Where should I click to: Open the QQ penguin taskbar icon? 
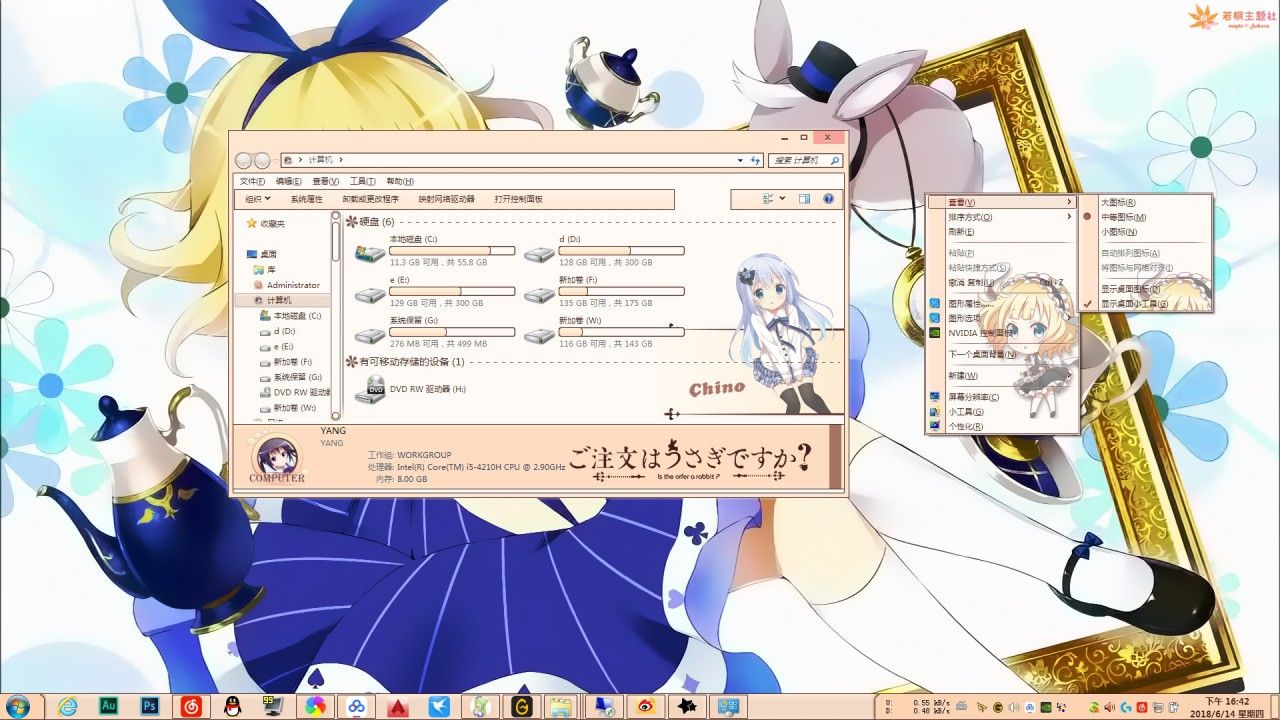tap(231, 706)
